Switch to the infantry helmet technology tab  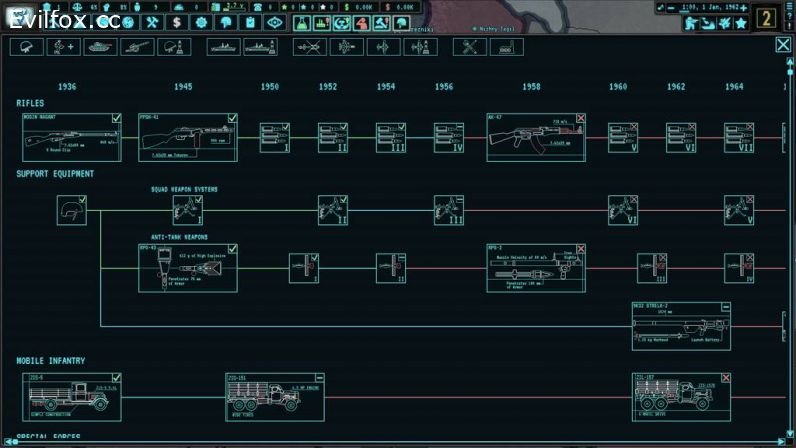tap(26, 46)
